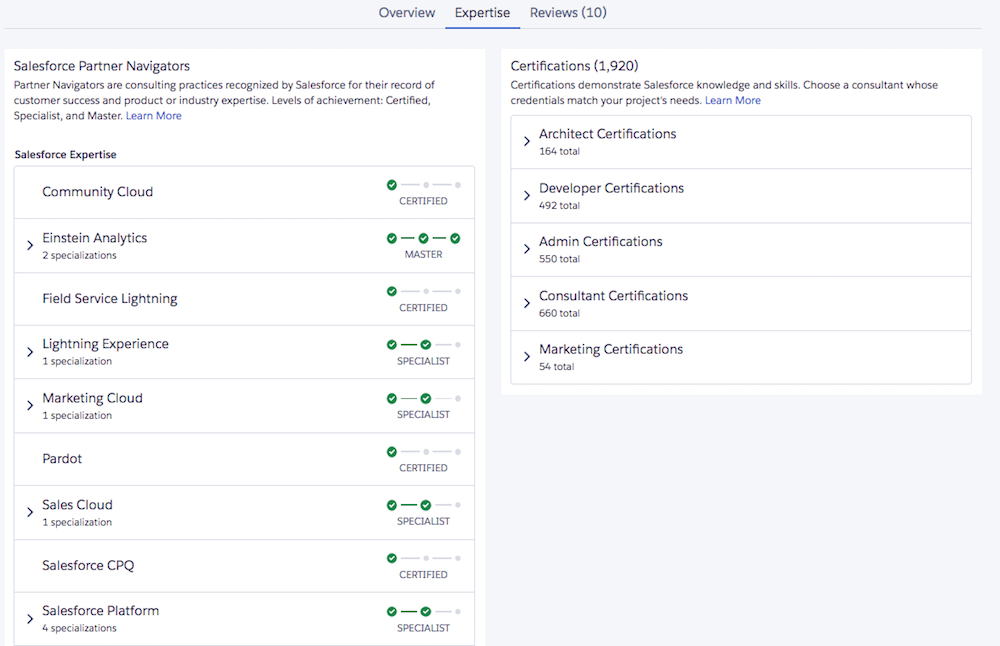Image resolution: width=1000 pixels, height=646 pixels.
Task: Expand the Lightning Experience row
Action: click(30, 352)
